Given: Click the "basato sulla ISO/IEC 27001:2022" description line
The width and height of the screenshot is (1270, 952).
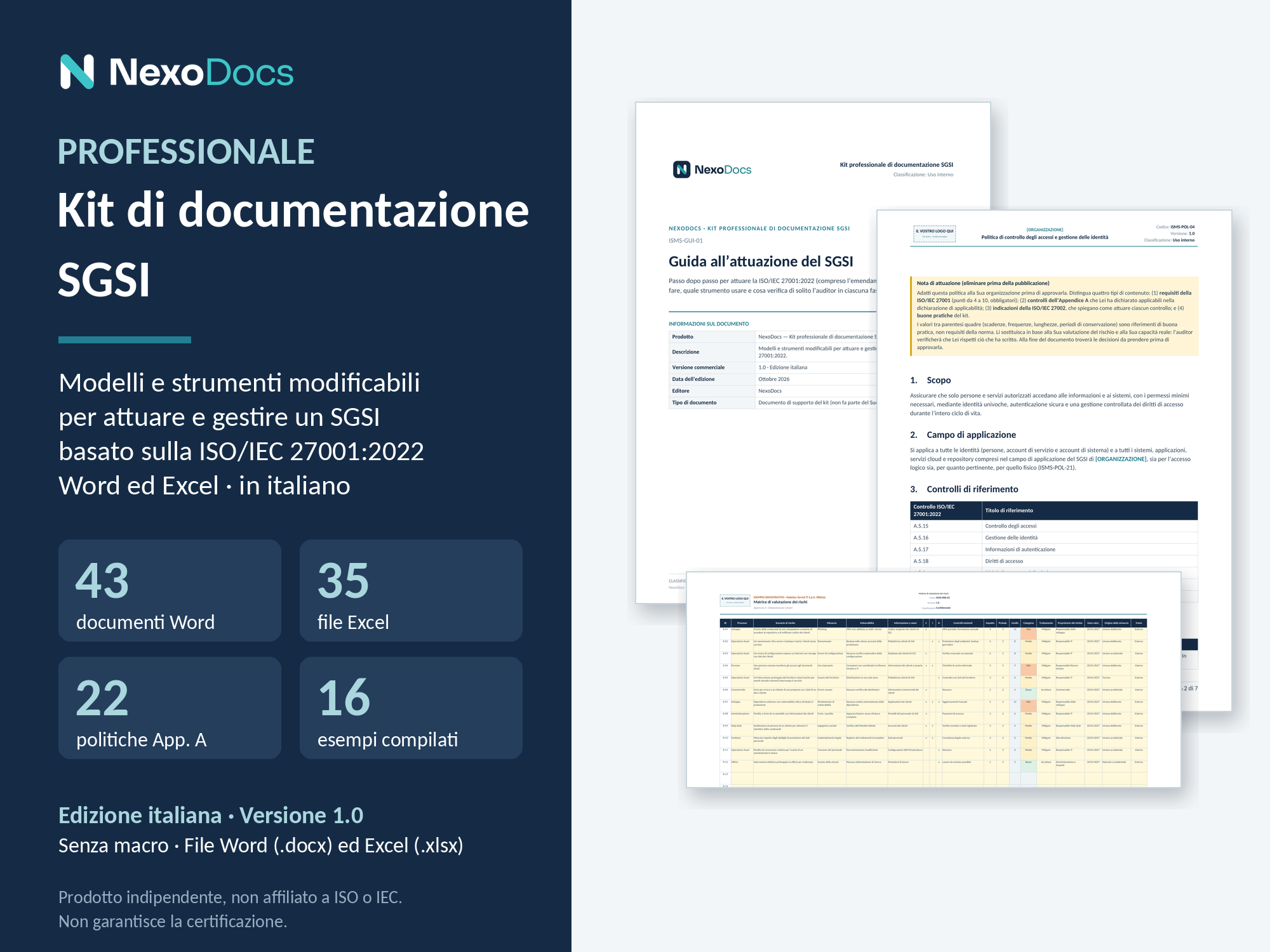Looking at the screenshot, I should click(x=241, y=451).
